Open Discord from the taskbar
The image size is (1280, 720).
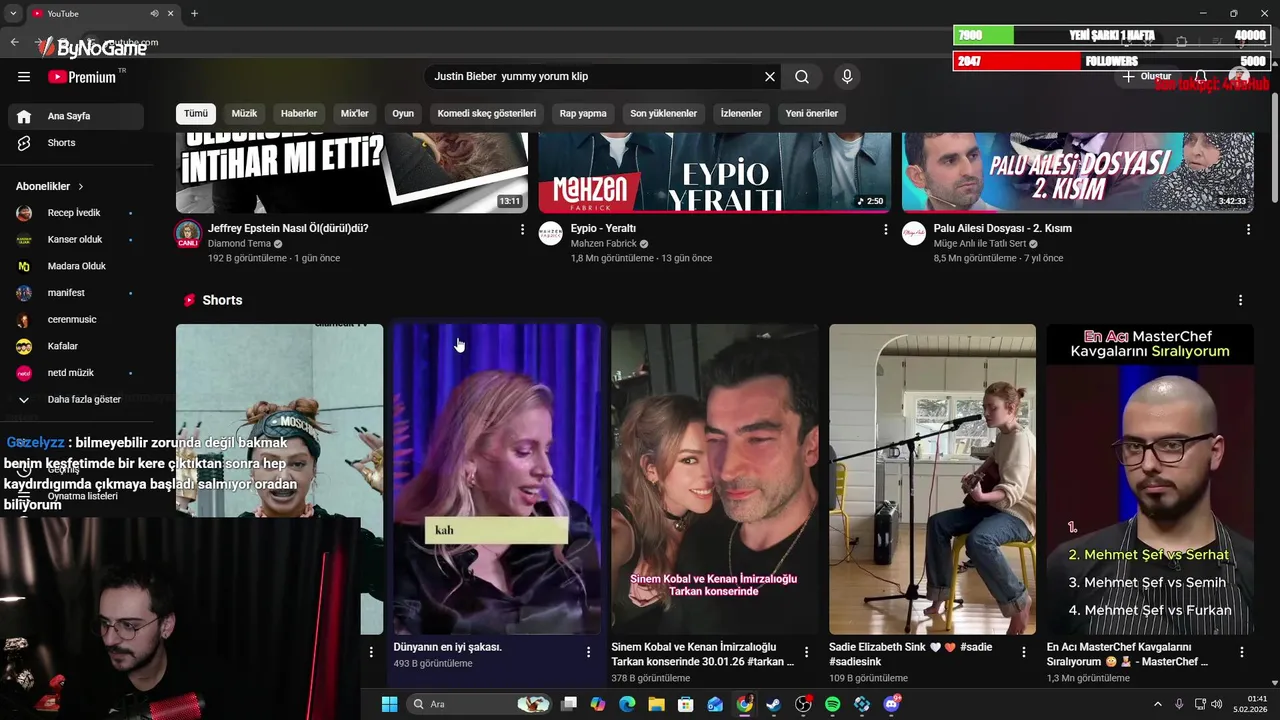coord(891,704)
